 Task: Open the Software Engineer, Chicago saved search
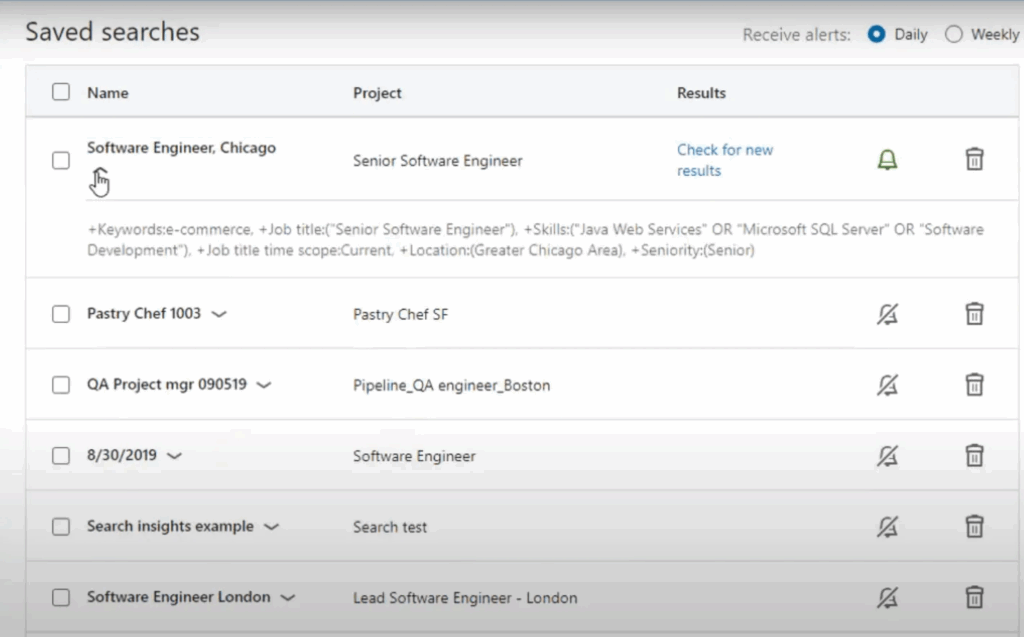pos(180,147)
